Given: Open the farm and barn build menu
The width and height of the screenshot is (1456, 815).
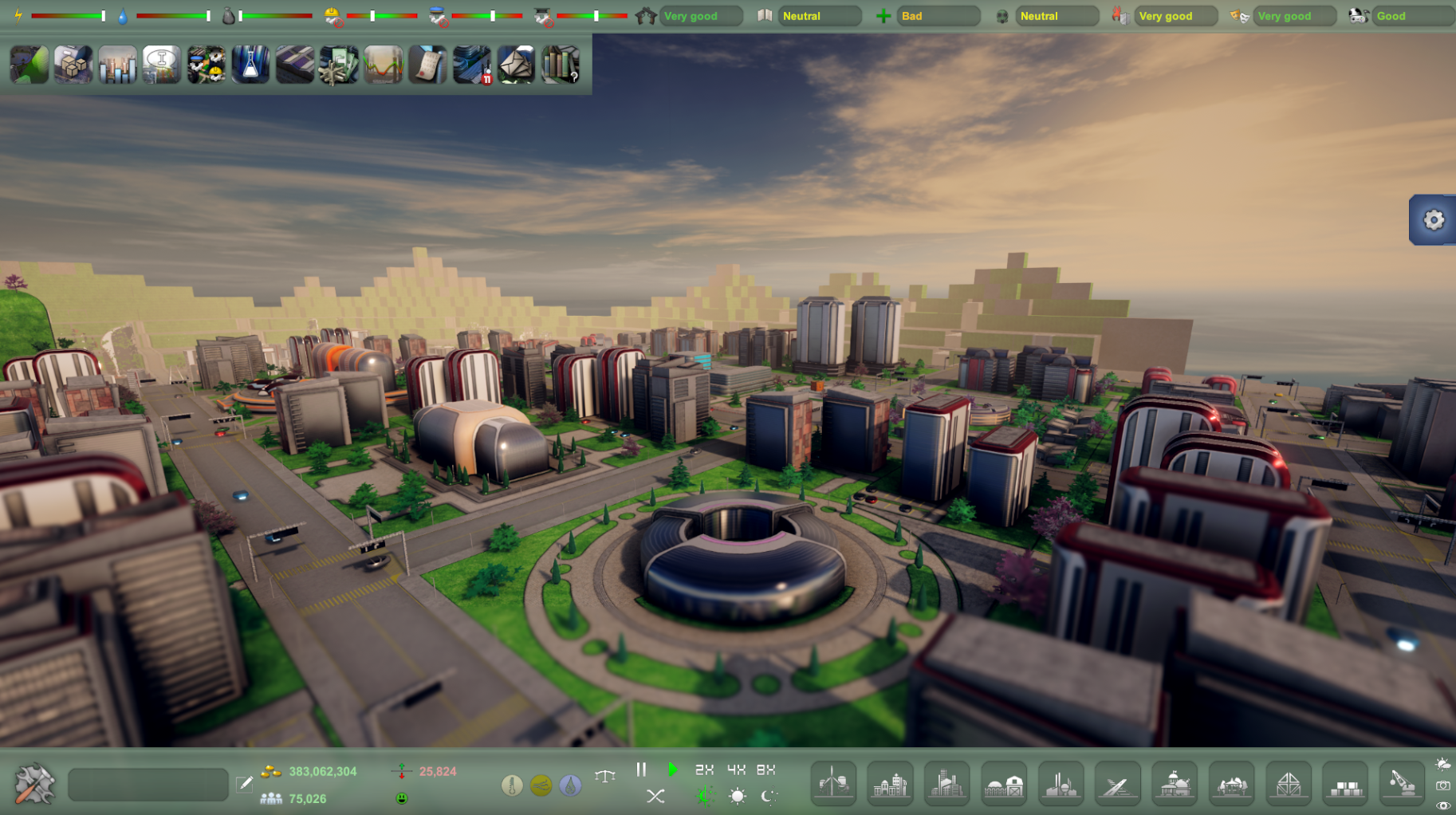Looking at the screenshot, I should click(1004, 784).
